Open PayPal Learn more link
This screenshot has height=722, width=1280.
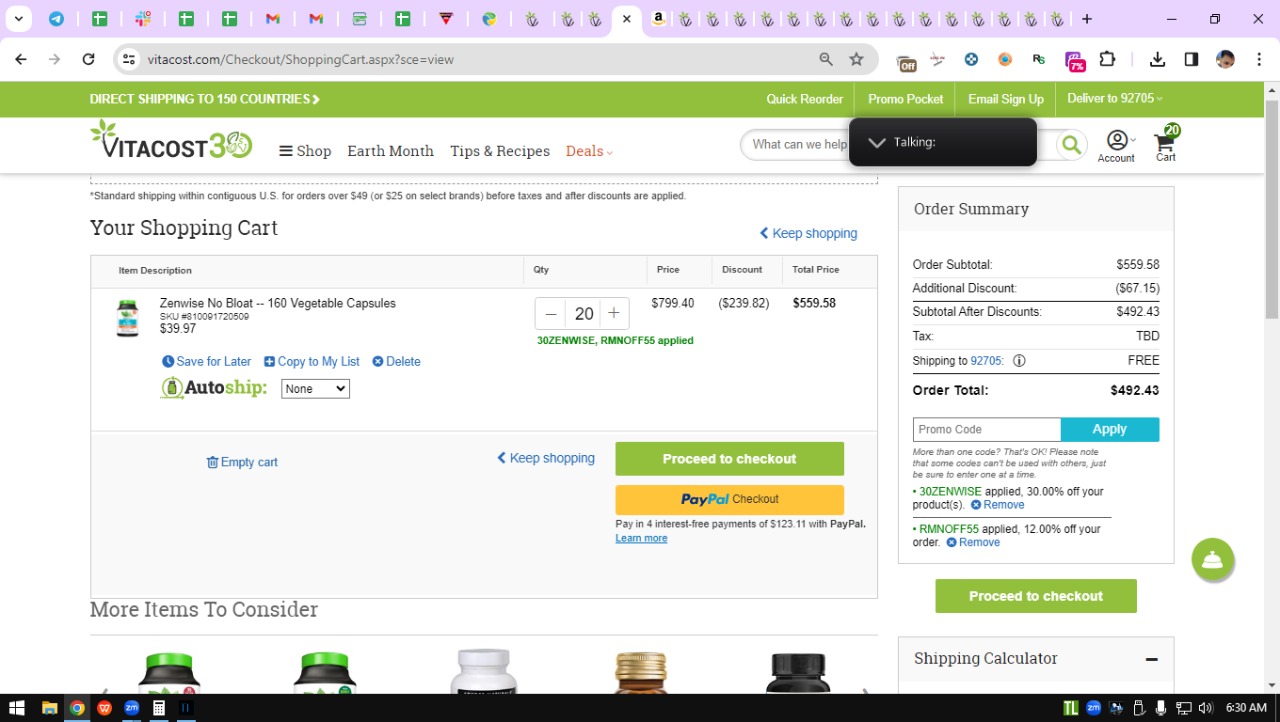(641, 538)
